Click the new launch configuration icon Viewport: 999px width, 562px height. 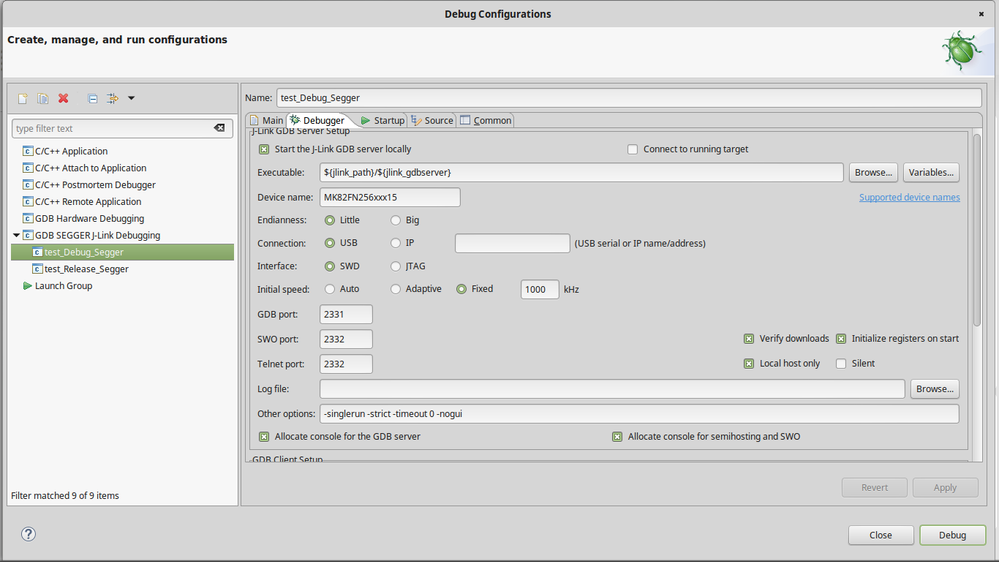(x=23, y=98)
